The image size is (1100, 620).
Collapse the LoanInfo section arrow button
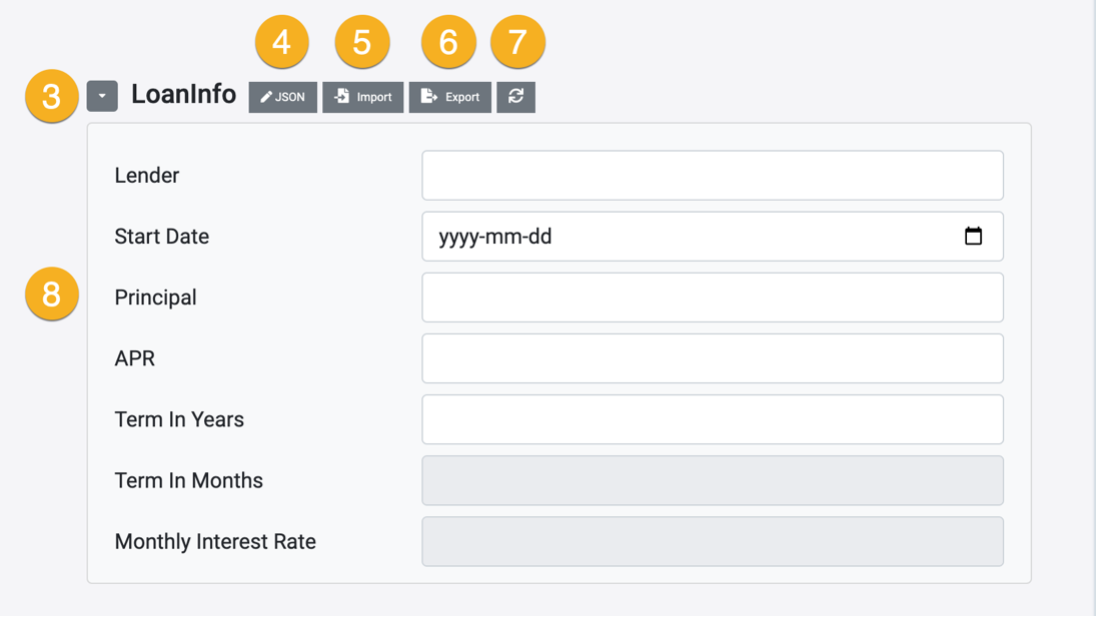point(102,96)
